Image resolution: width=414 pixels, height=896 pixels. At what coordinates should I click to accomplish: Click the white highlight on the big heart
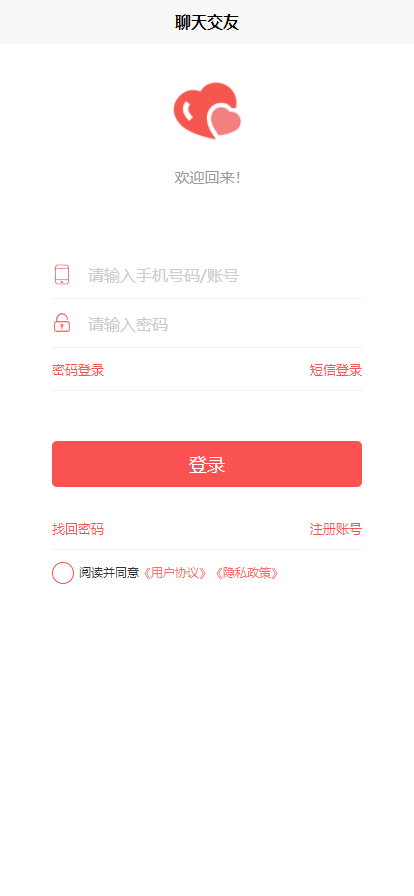tap(187, 111)
